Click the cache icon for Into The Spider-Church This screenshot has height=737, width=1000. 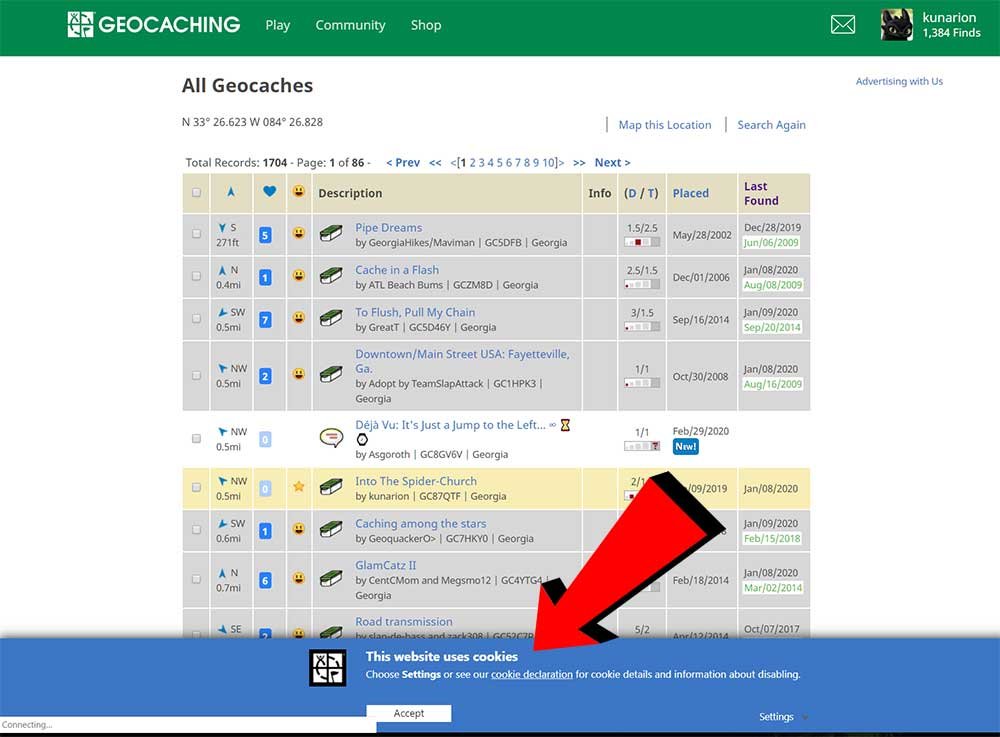(x=331, y=488)
